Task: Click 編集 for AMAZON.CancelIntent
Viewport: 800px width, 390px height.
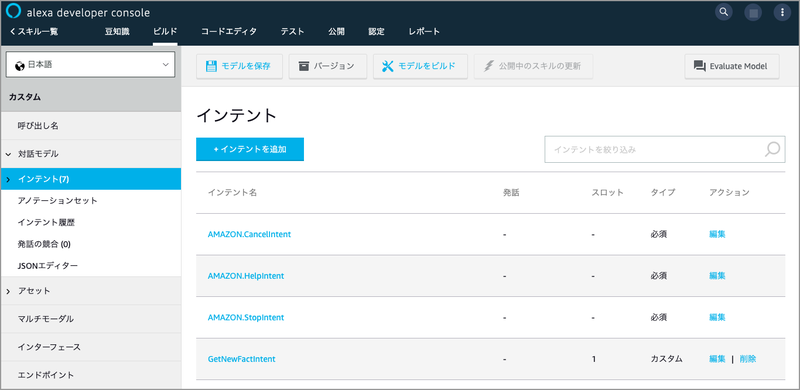Action: click(717, 234)
